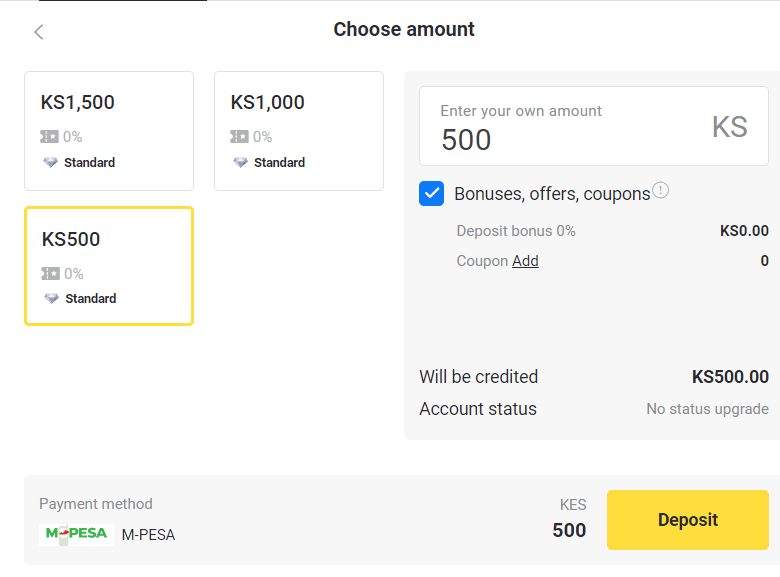Click the info icon beside Bonuses, offers, coupons
The width and height of the screenshot is (780, 577).
(661, 190)
